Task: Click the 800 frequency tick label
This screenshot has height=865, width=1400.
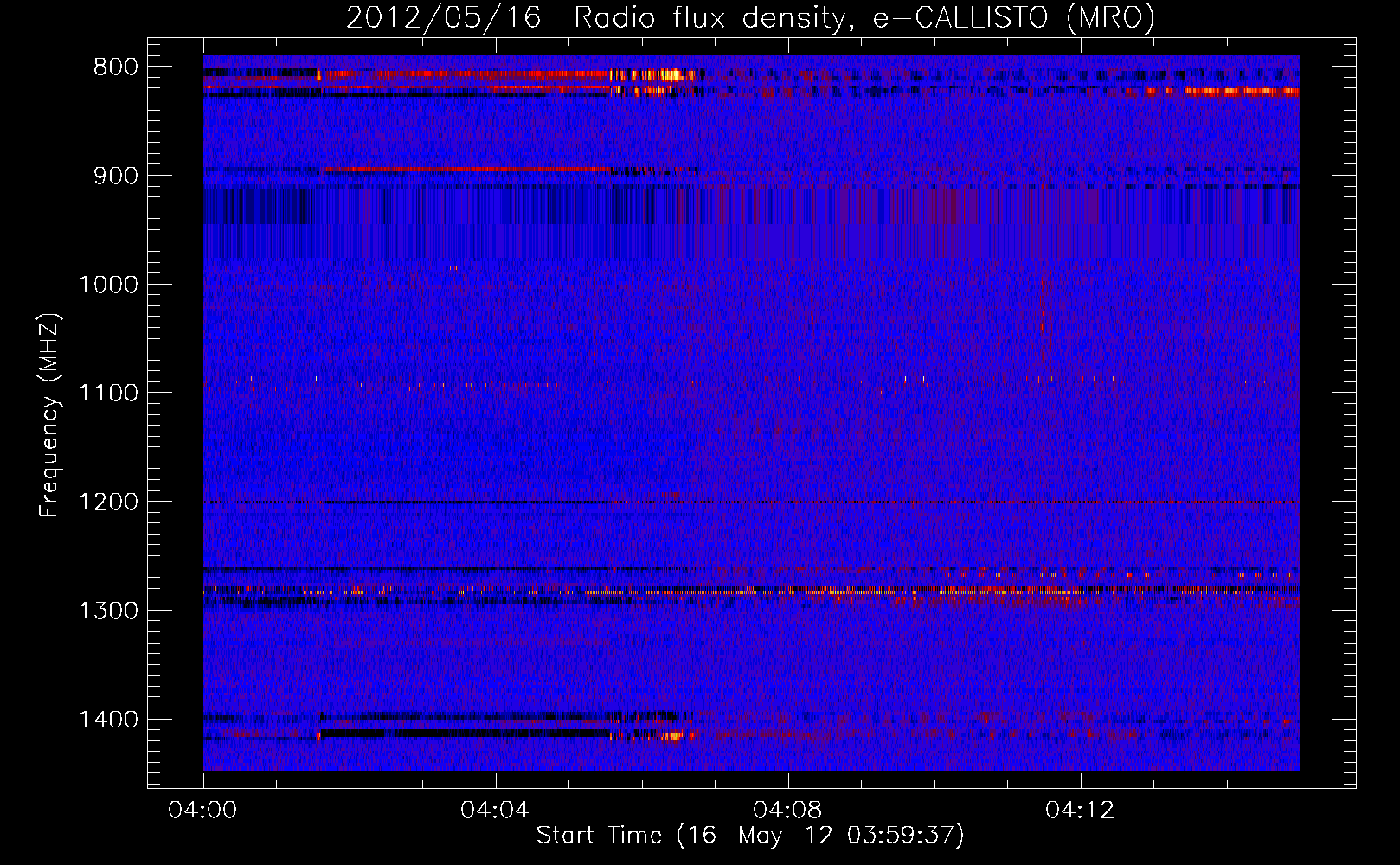Action: coord(116,67)
